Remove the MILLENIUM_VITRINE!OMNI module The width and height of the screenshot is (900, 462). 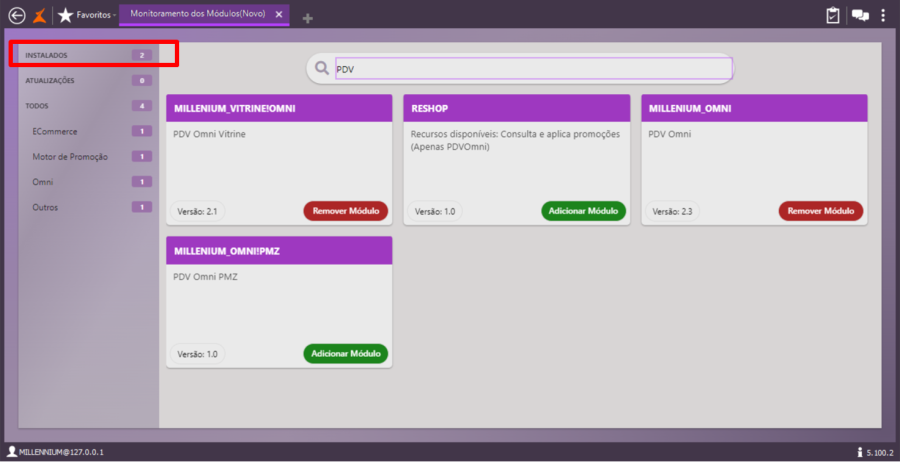click(346, 211)
